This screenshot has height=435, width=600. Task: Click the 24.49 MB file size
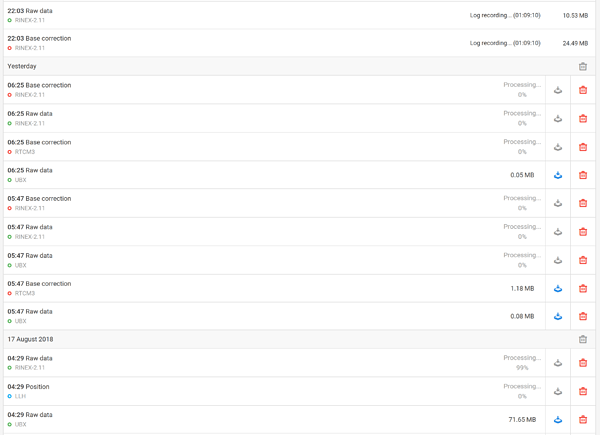(x=575, y=43)
